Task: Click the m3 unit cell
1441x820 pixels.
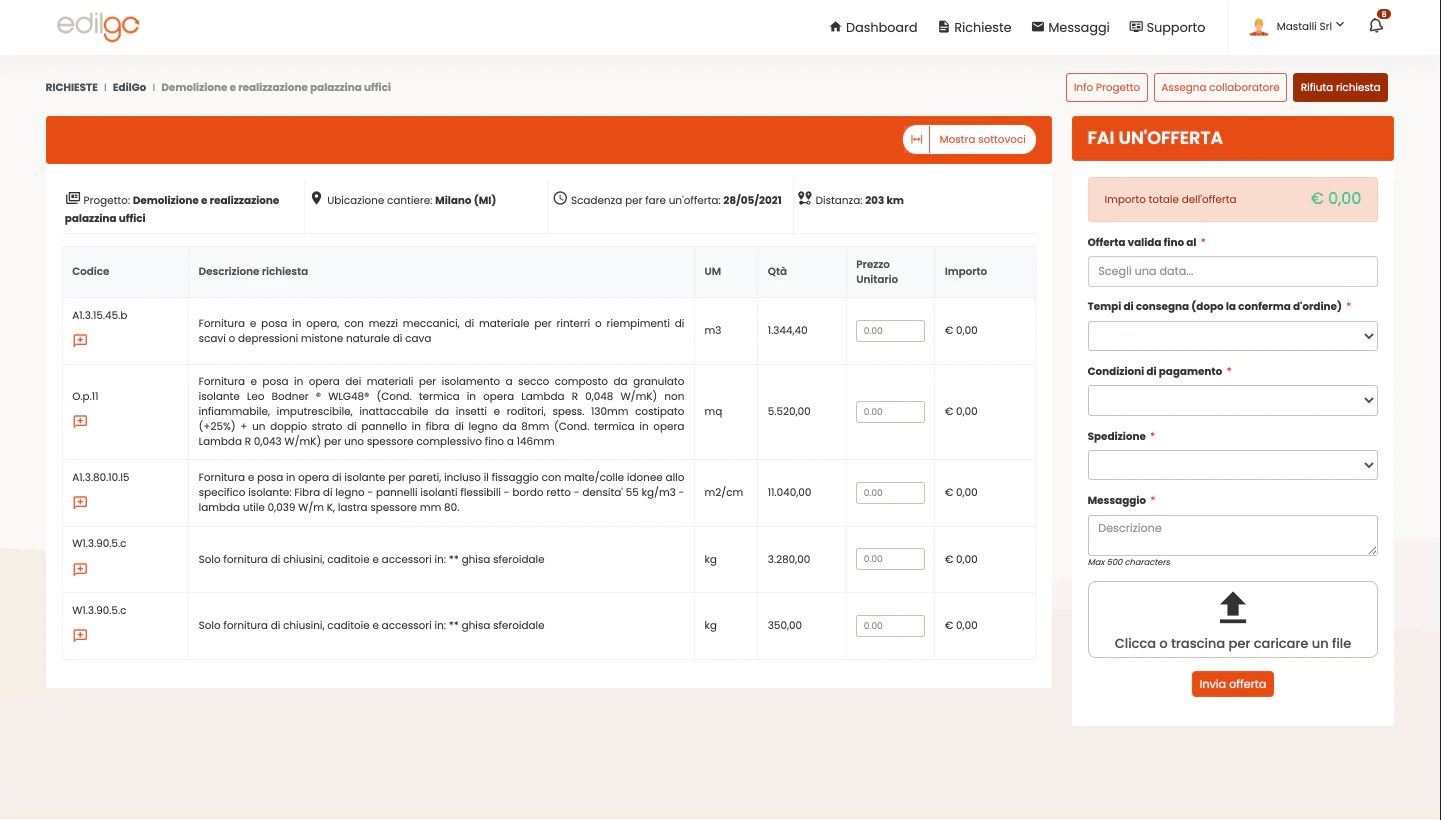Action: (712, 330)
